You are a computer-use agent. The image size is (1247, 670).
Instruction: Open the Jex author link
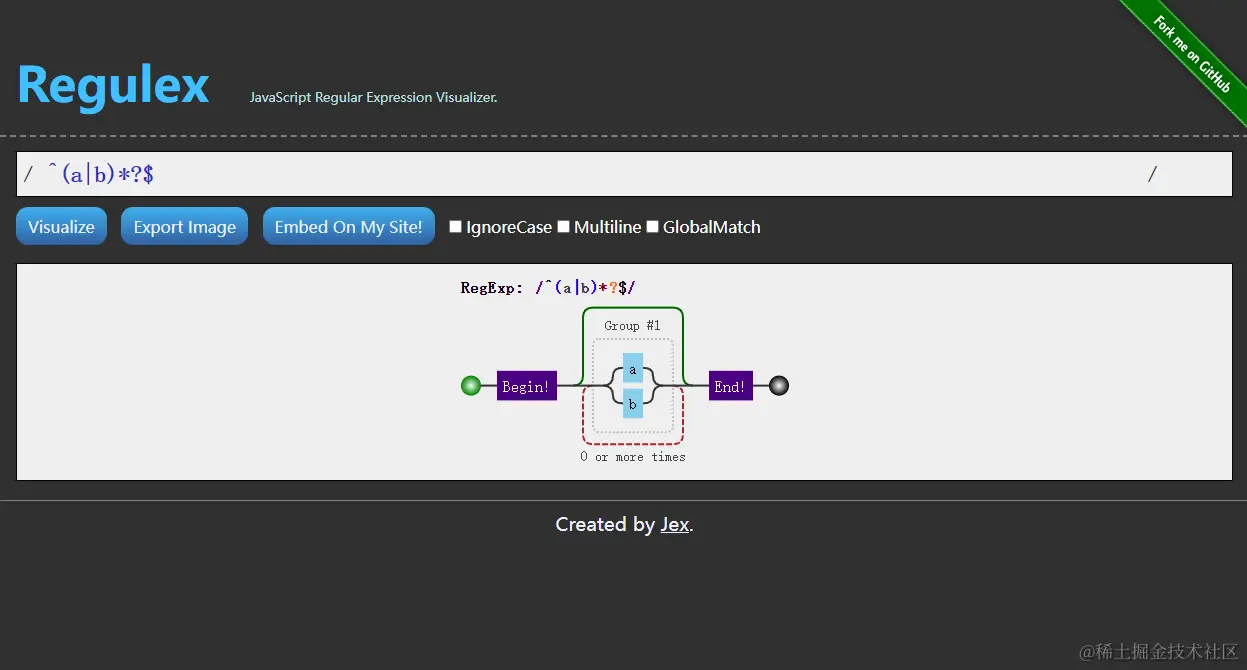point(674,524)
